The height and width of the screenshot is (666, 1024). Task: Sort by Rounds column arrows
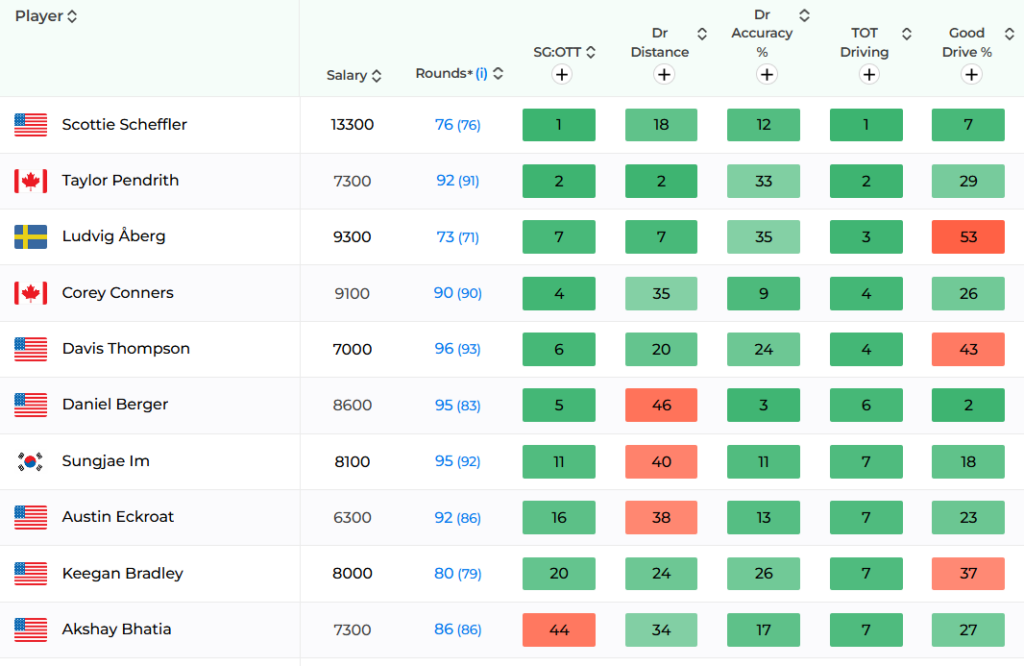tap(498, 73)
